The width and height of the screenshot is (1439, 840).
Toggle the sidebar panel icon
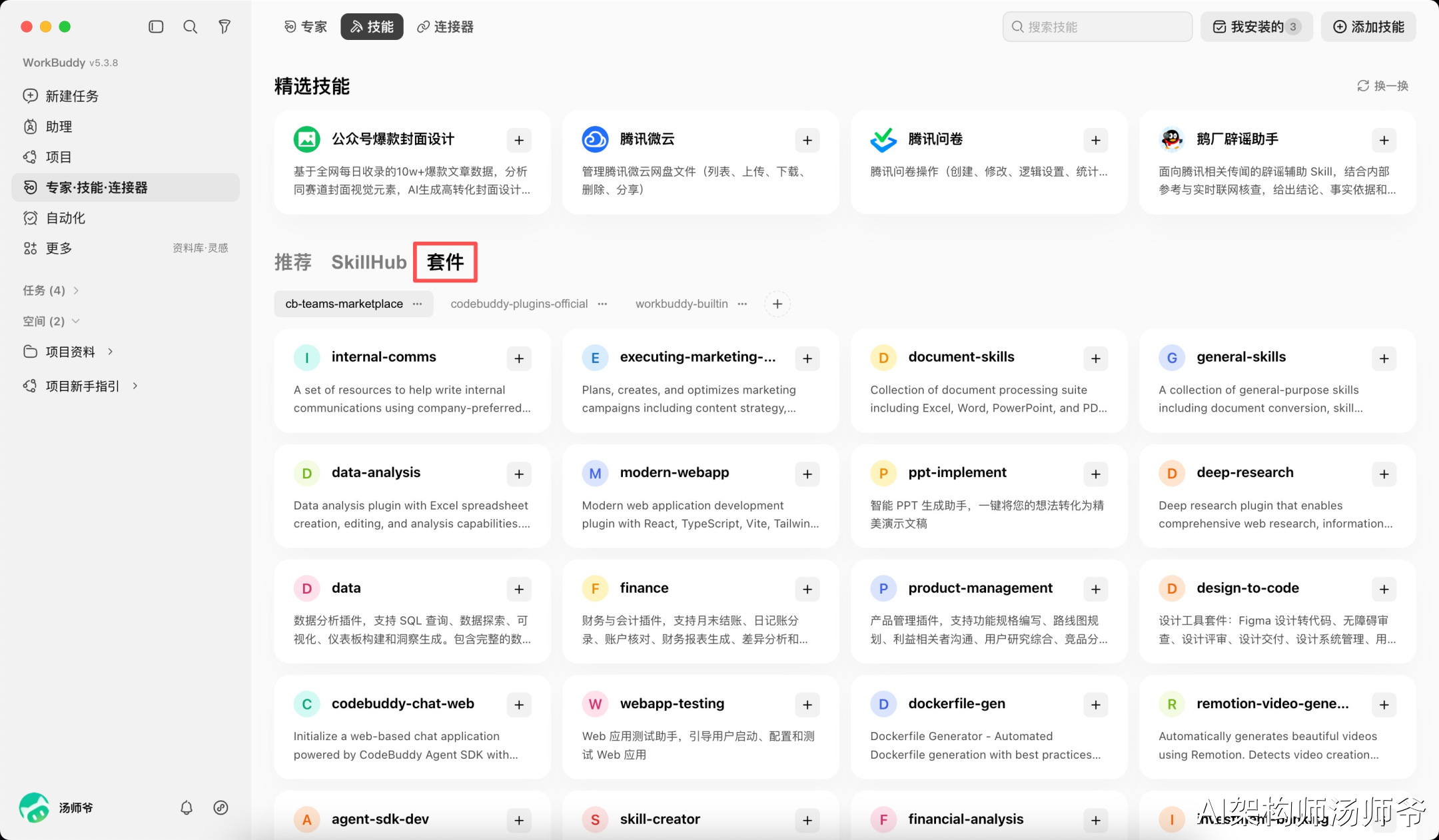tap(156, 27)
